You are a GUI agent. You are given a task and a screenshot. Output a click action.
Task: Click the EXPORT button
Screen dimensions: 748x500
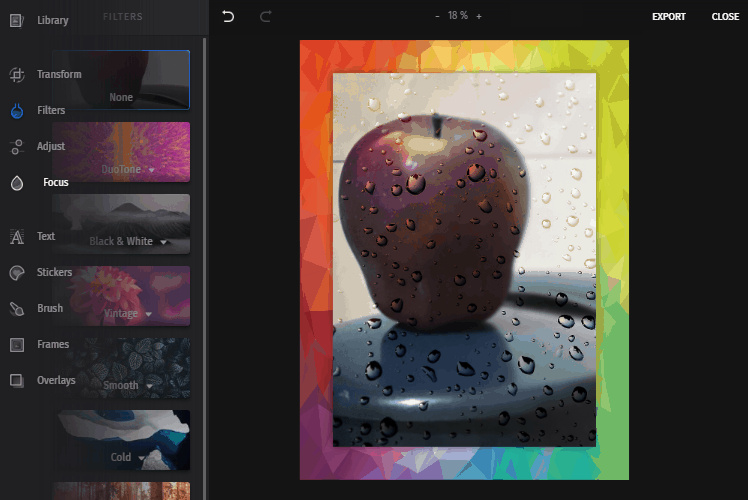coord(669,17)
